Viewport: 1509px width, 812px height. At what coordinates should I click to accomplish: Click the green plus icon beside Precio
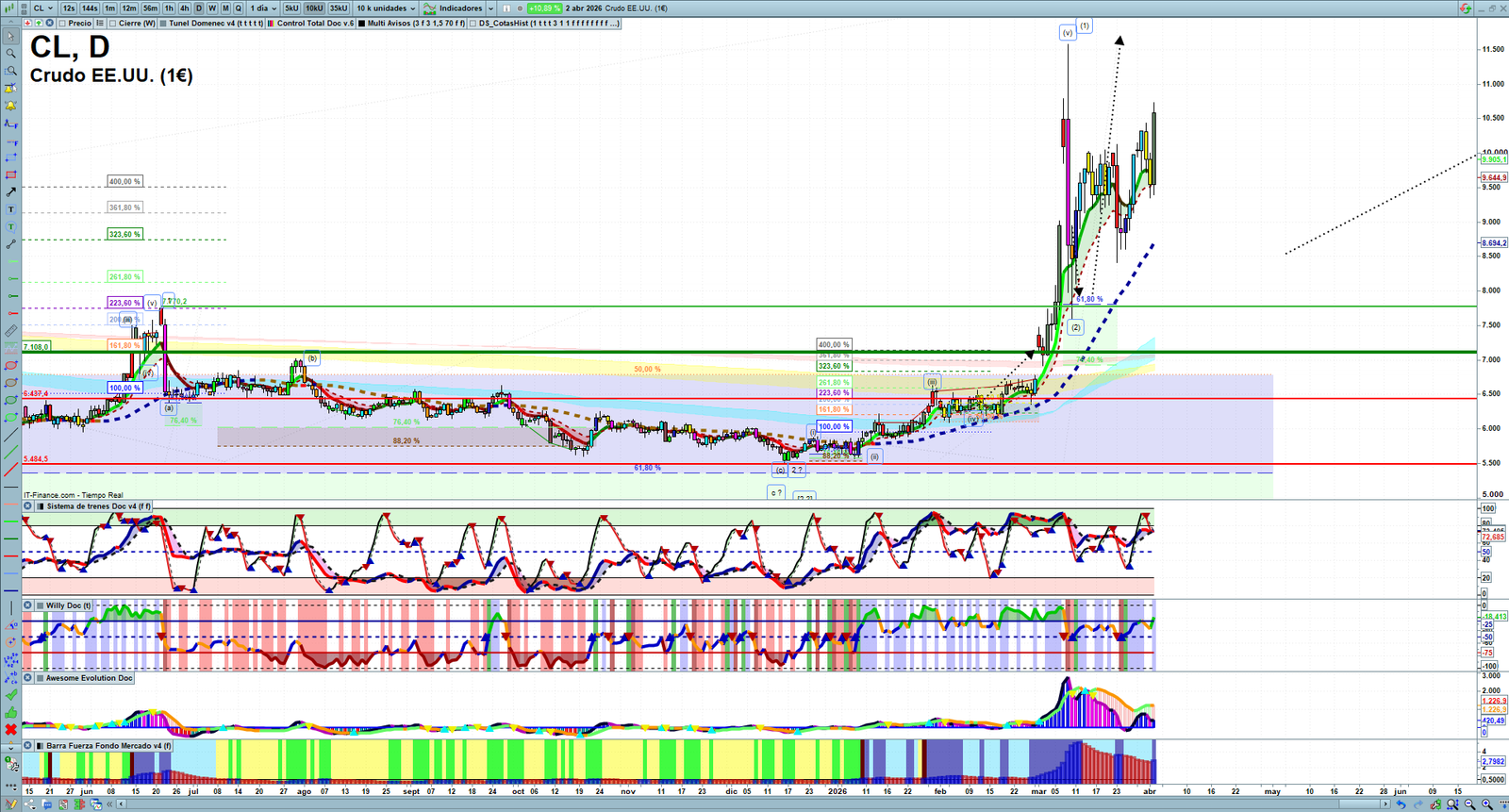[39, 24]
